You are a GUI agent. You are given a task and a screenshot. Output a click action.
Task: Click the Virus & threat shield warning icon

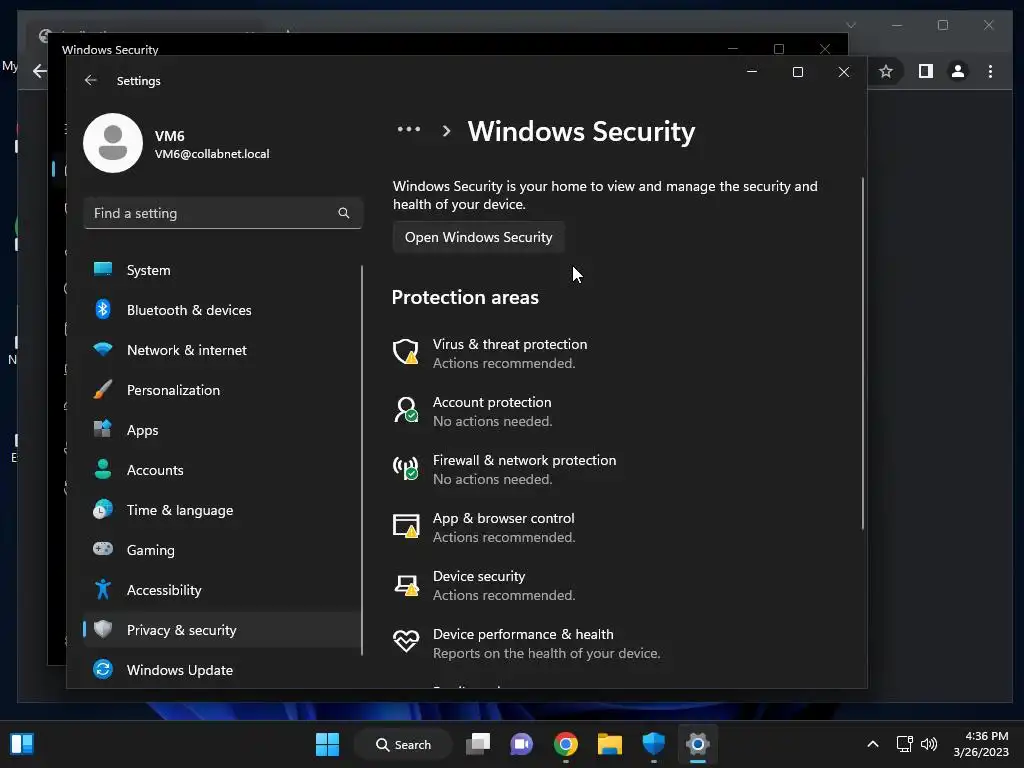click(406, 351)
